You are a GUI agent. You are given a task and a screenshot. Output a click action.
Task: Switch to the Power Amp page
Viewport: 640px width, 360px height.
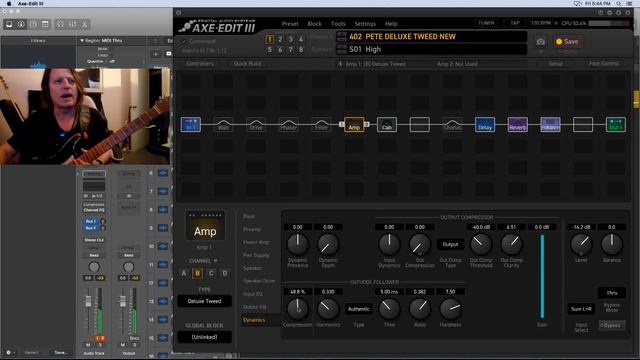click(256, 242)
